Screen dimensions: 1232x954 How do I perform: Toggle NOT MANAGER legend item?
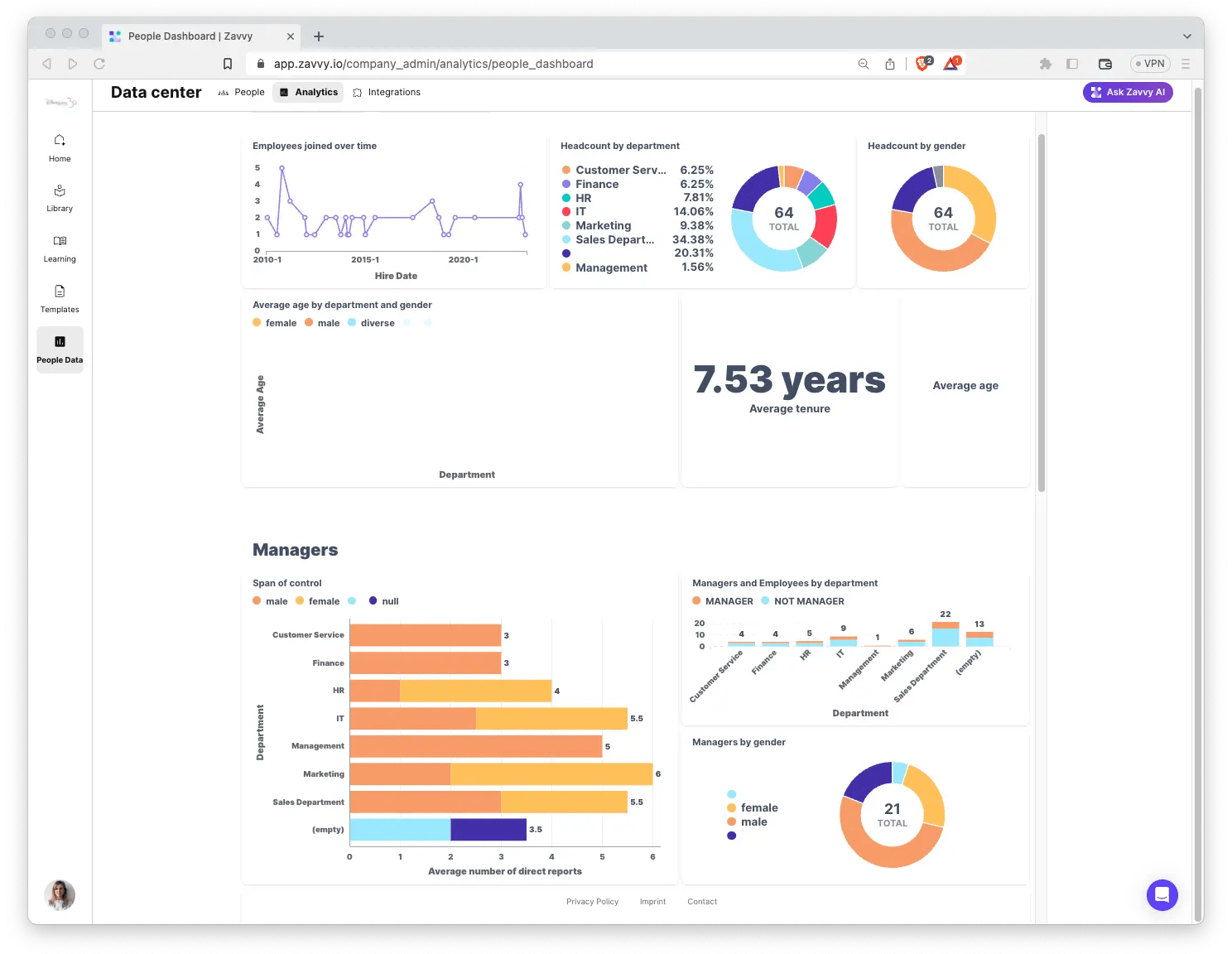click(802, 601)
